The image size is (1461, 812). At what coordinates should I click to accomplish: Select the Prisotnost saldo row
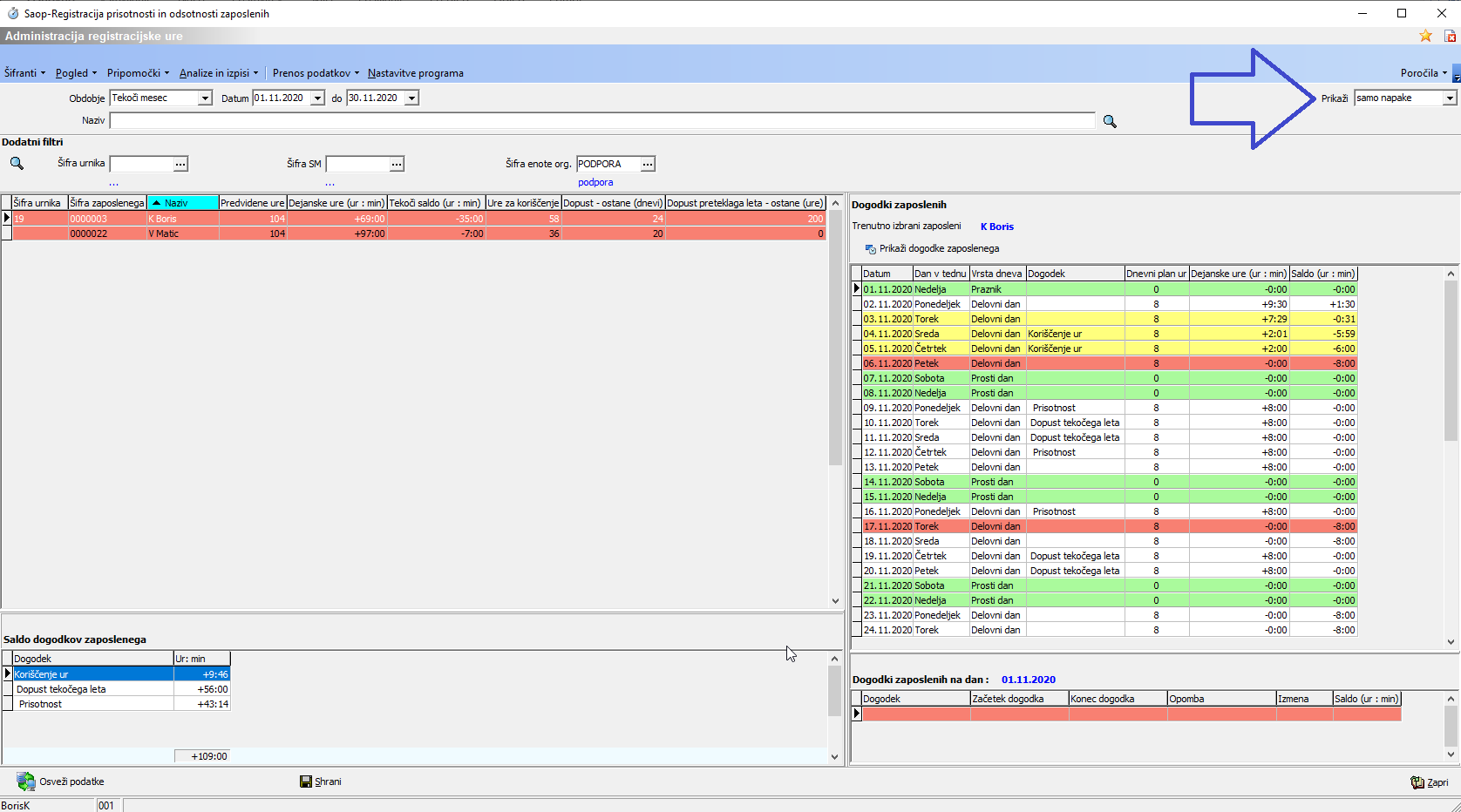121,704
